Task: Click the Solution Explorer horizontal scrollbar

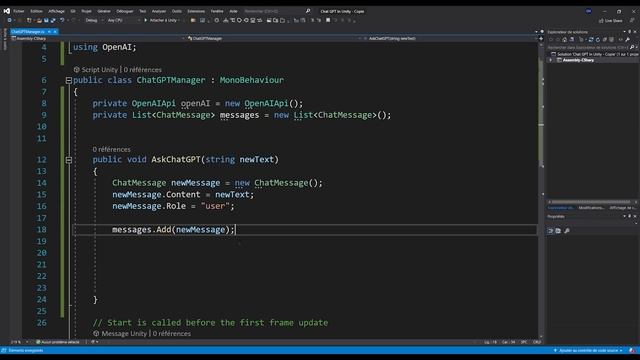Action: (591, 202)
